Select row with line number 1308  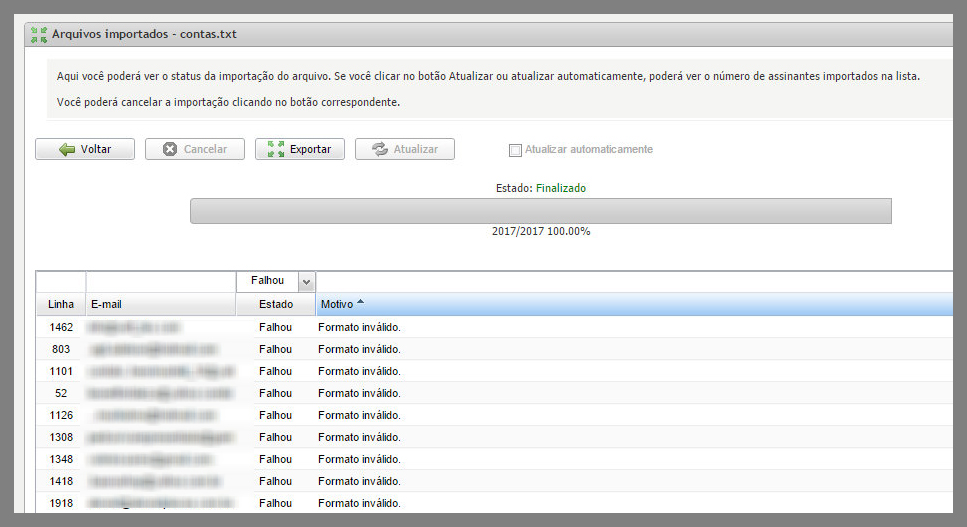pos(495,437)
